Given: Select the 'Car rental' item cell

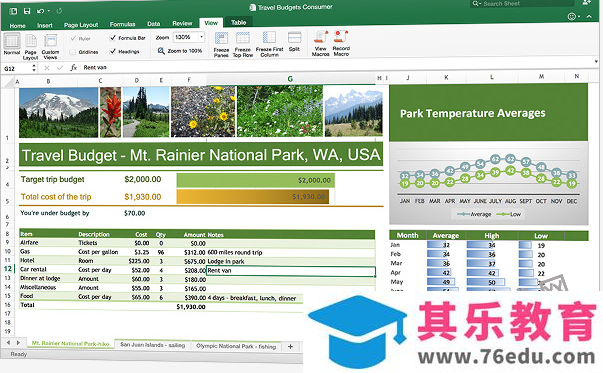Looking at the screenshot, I should (48, 270).
